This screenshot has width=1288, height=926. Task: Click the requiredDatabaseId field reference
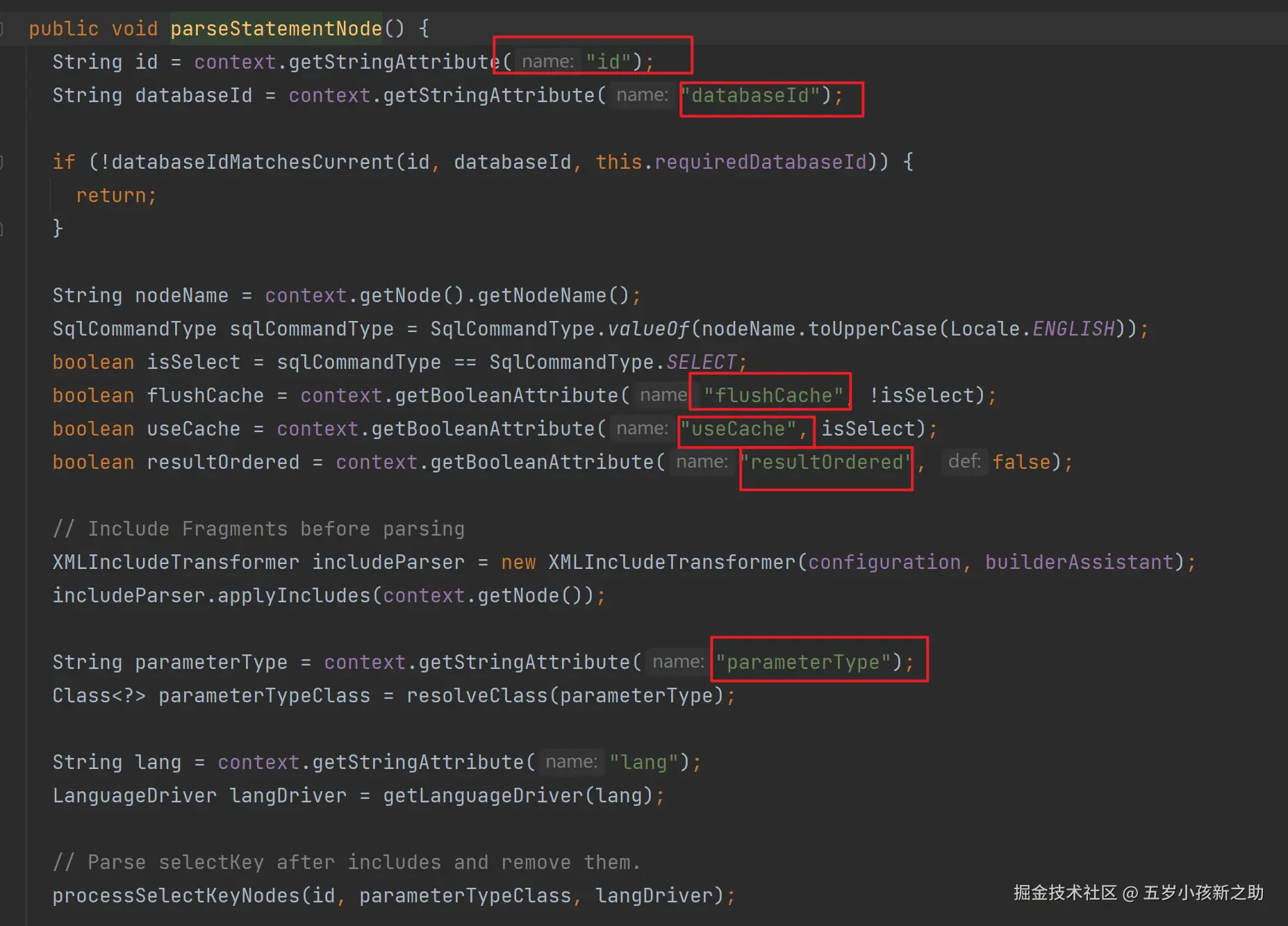coord(761,162)
